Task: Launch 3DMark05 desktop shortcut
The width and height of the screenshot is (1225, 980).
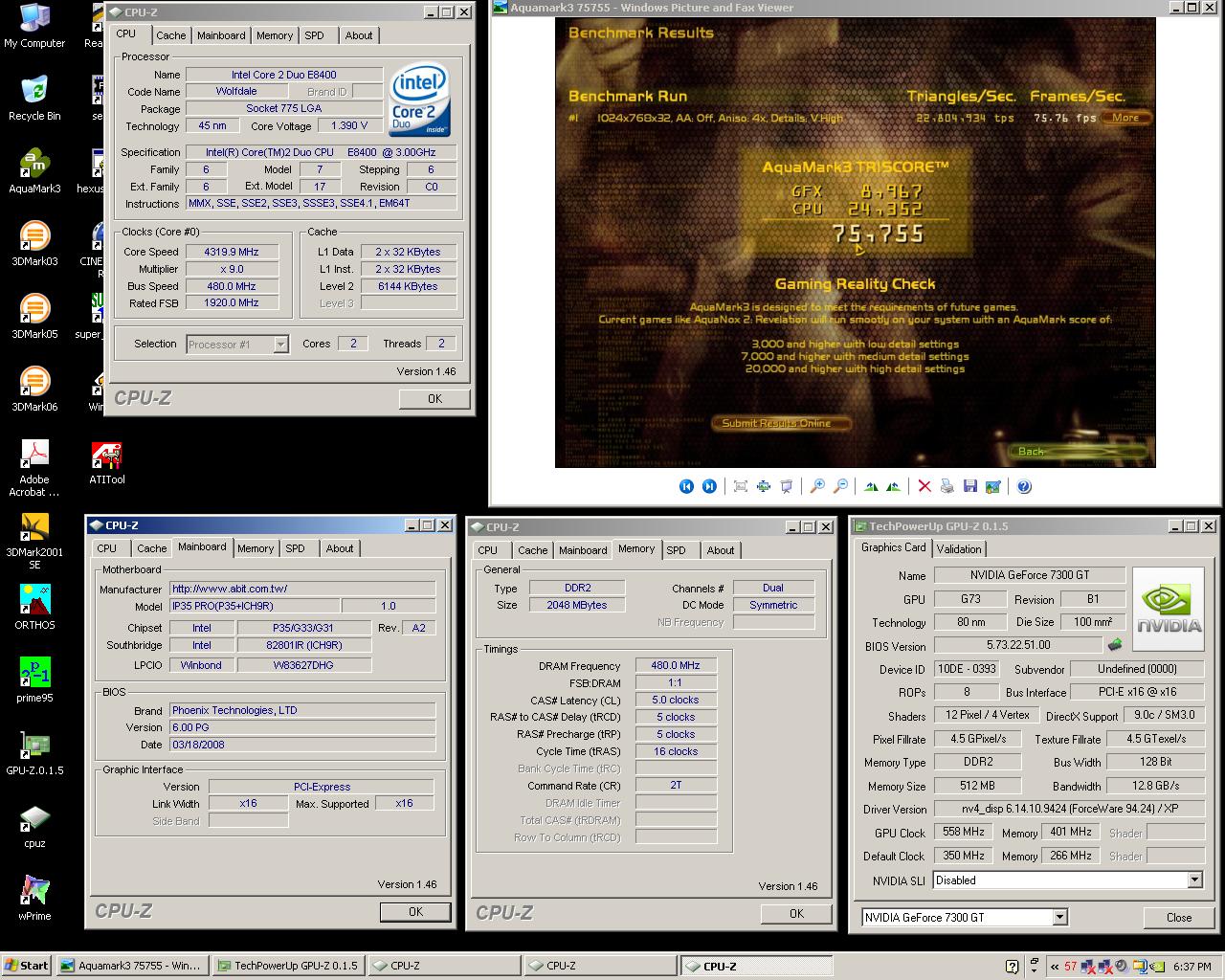Action: tap(34, 316)
